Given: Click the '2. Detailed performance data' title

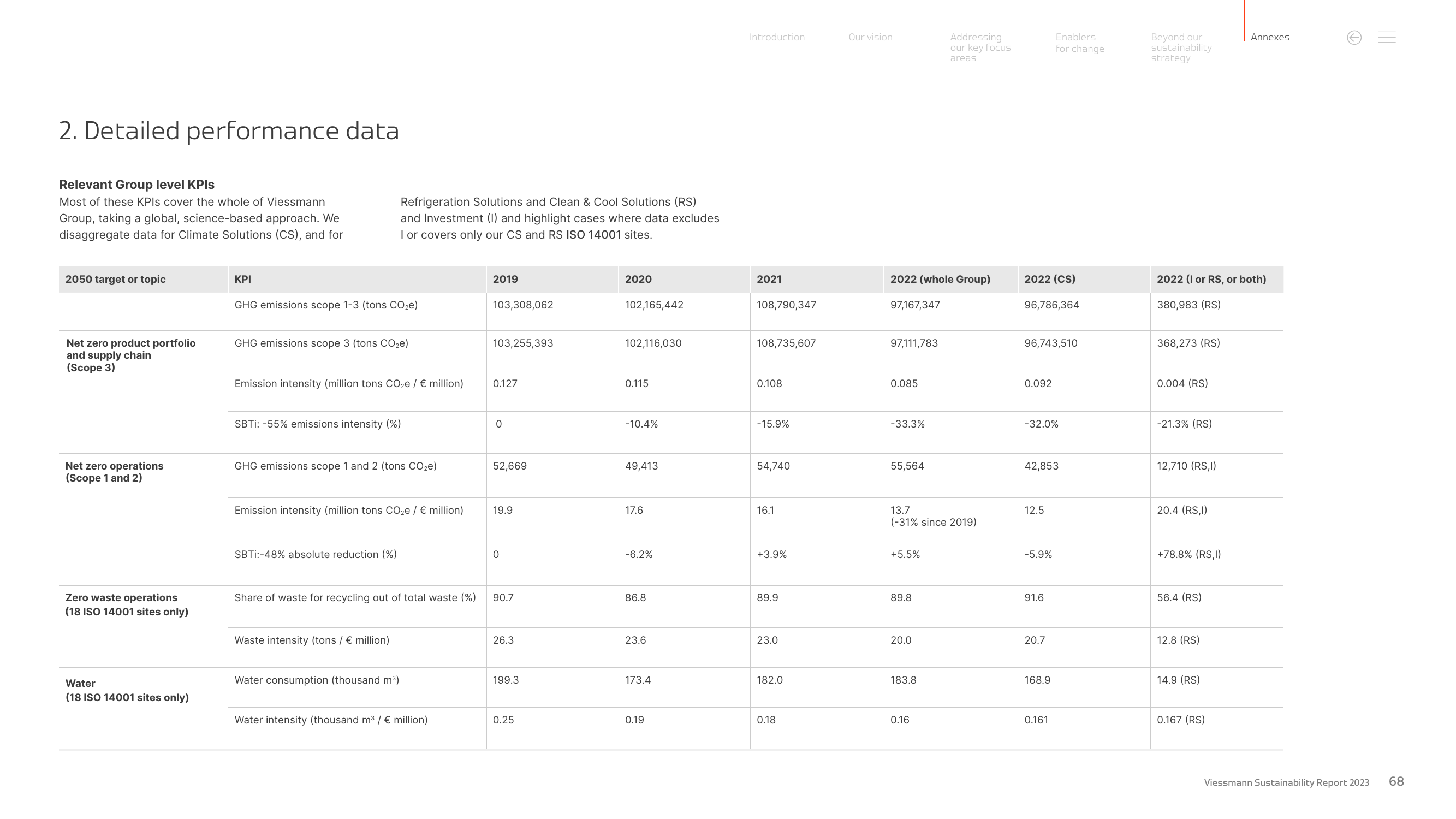Looking at the screenshot, I should (x=229, y=131).
